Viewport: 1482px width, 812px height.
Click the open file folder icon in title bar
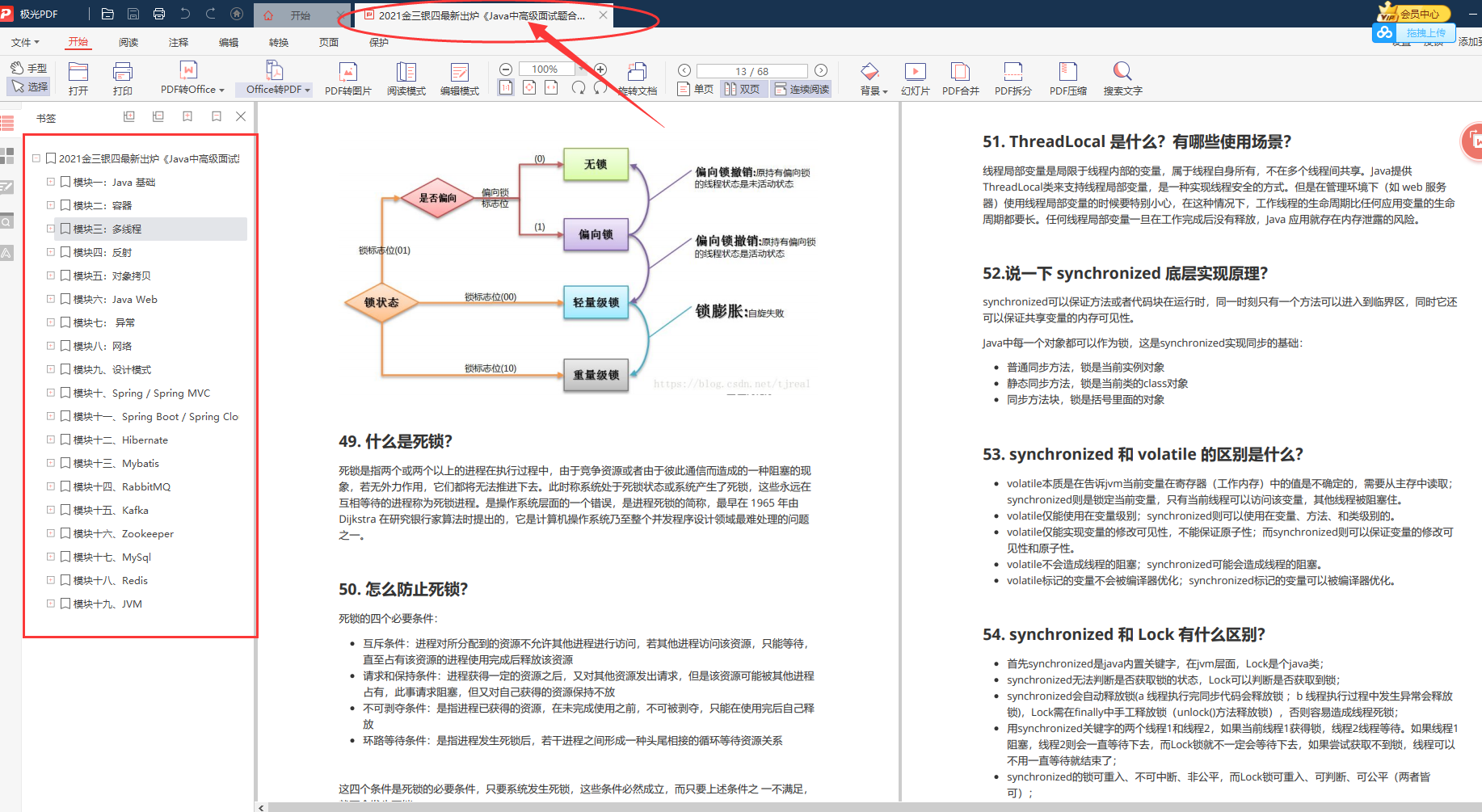point(107,14)
